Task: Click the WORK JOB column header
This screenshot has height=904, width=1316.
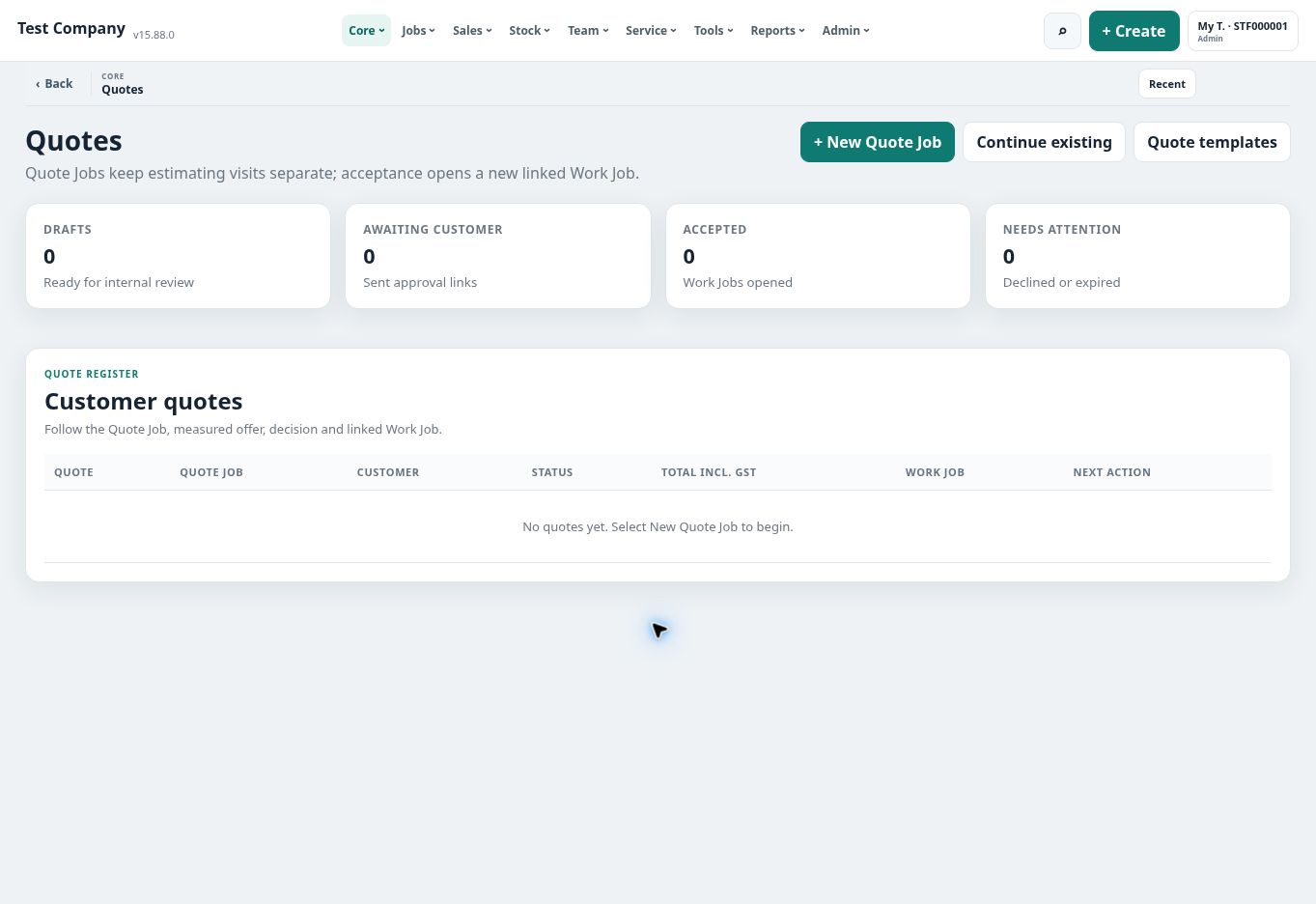Action: tap(935, 472)
